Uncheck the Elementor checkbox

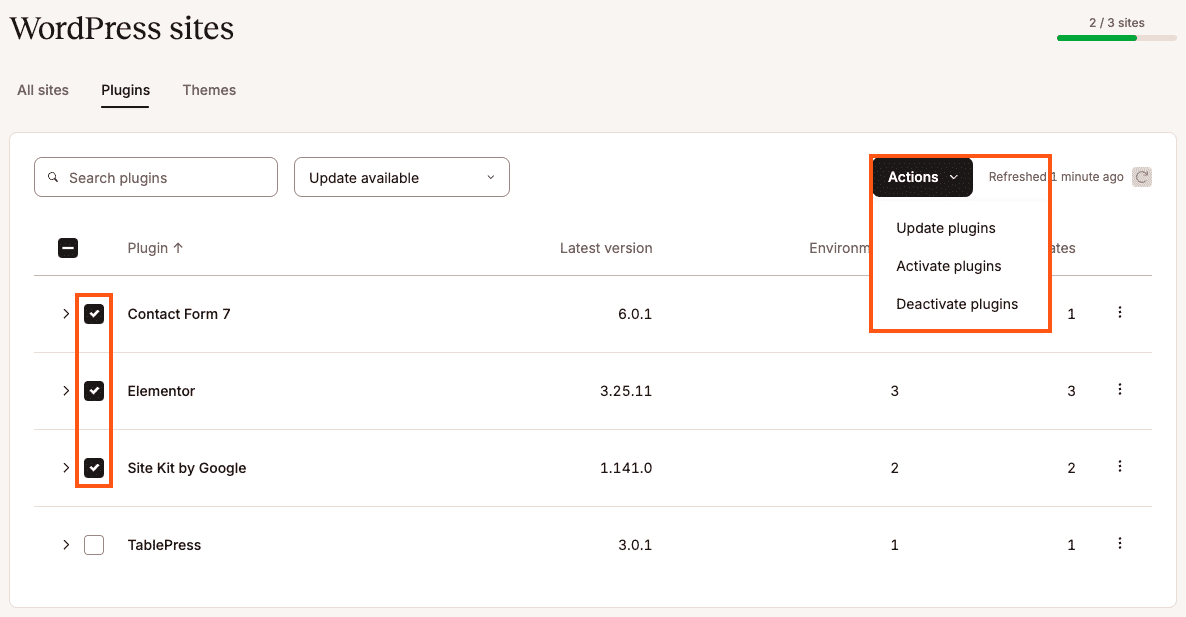[94, 391]
